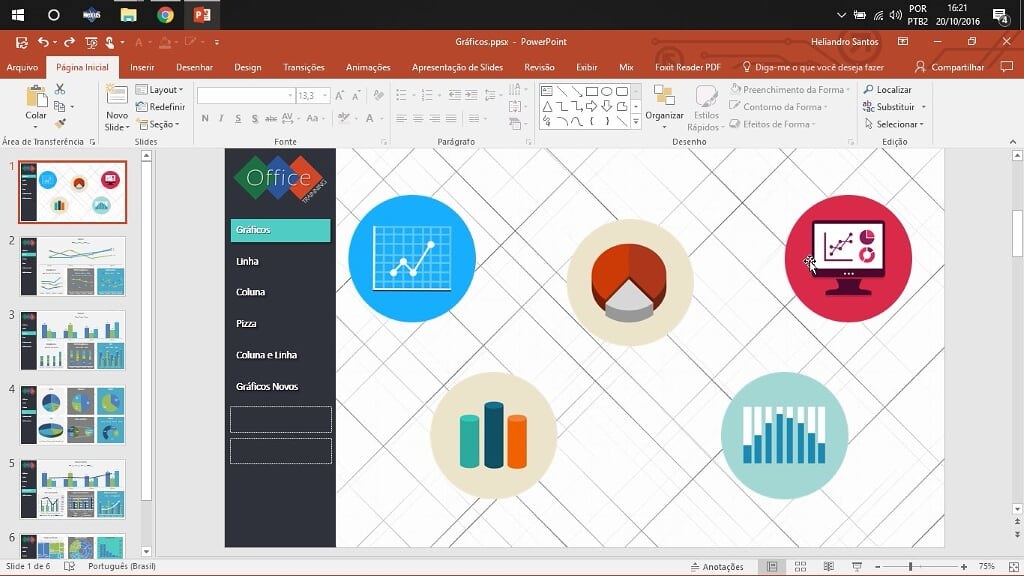Click the Cut scissors icon
Screen dimensions: 1024x576
point(60,90)
